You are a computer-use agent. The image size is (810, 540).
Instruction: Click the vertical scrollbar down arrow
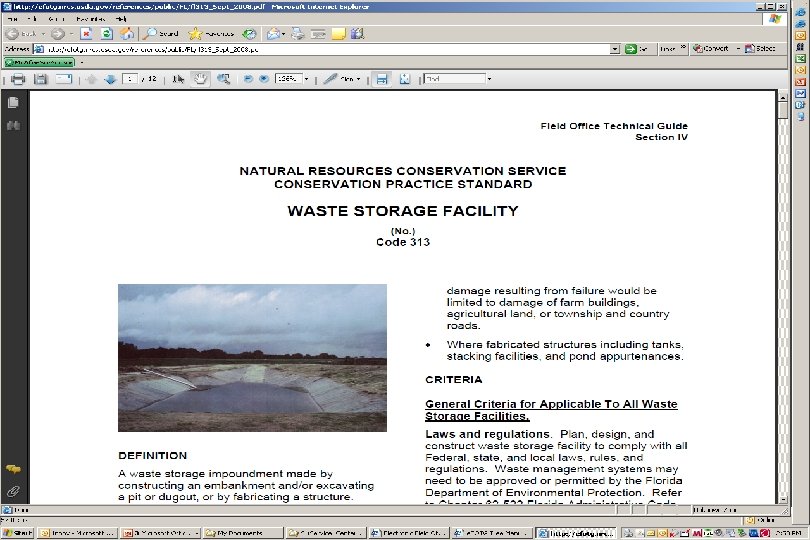click(x=783, y=500)
